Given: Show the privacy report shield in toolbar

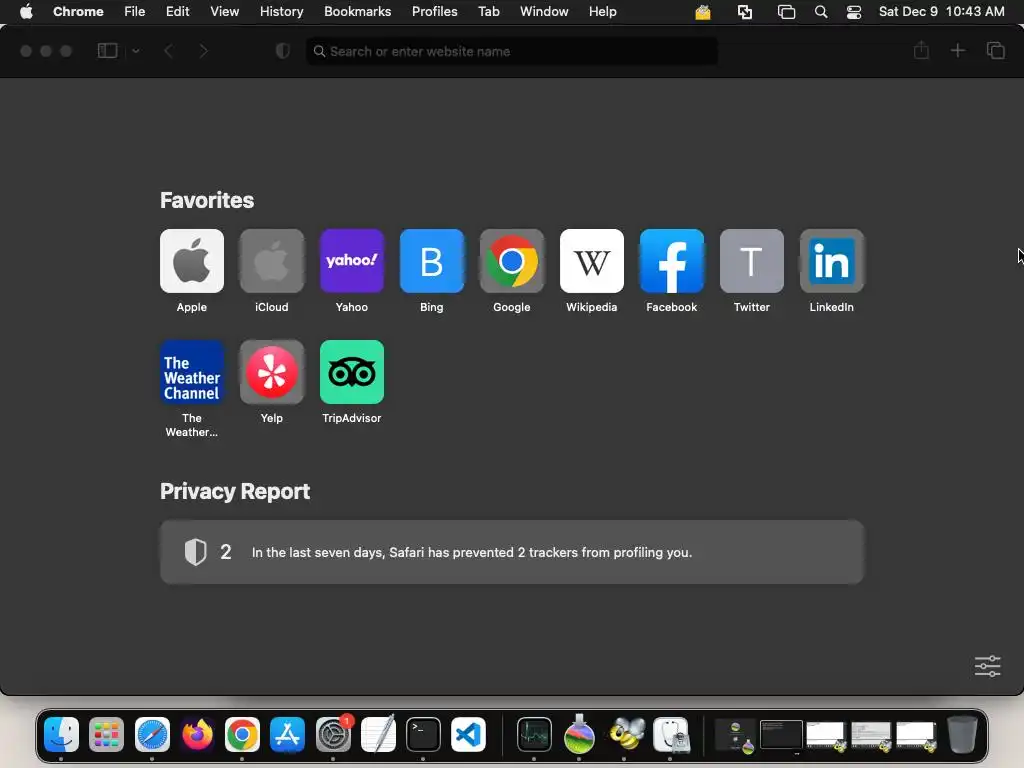Looking at the screenshot, I should point(283,51).
